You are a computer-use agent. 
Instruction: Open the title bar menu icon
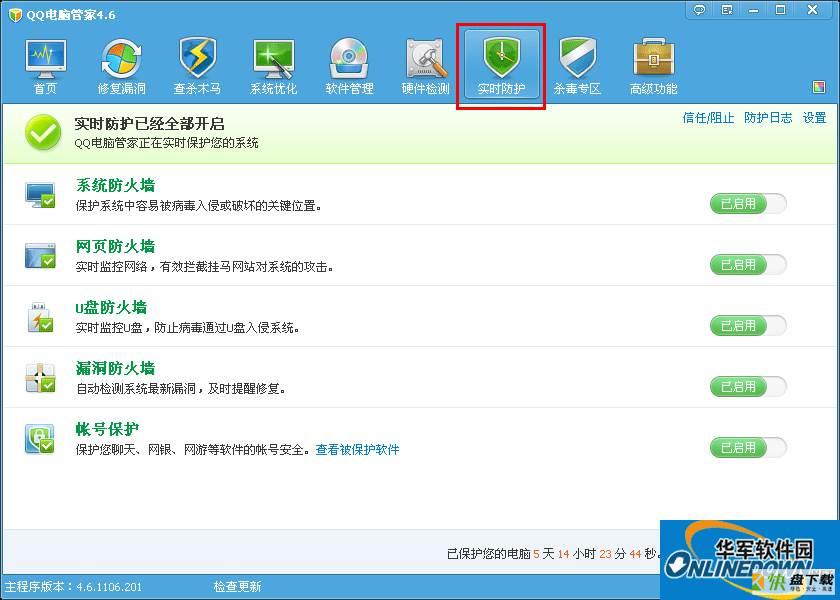(x=727, y=10)
